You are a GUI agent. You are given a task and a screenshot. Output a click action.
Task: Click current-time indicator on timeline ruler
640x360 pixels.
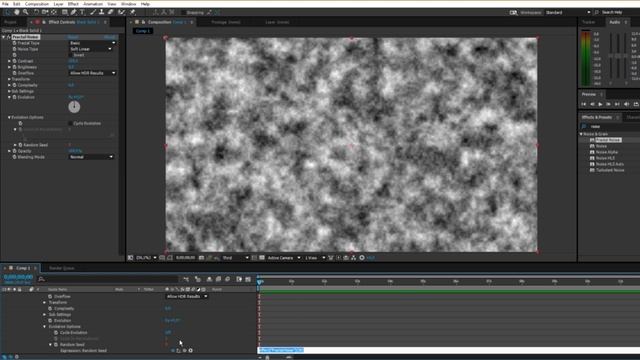click(x=259, y=282)
